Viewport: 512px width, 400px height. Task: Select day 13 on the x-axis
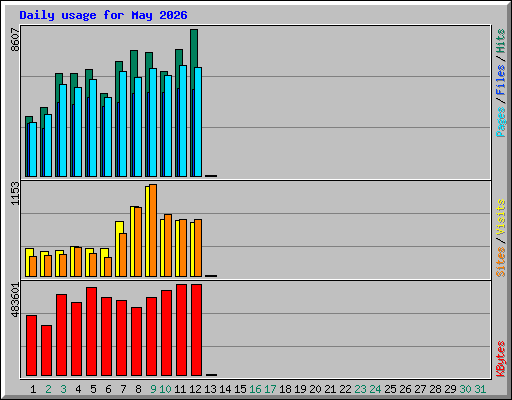210,389
